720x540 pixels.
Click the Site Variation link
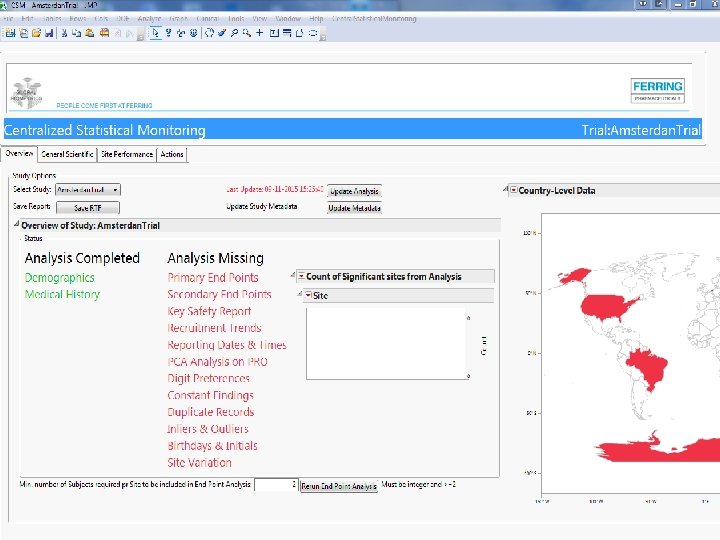tap(199, 462)
